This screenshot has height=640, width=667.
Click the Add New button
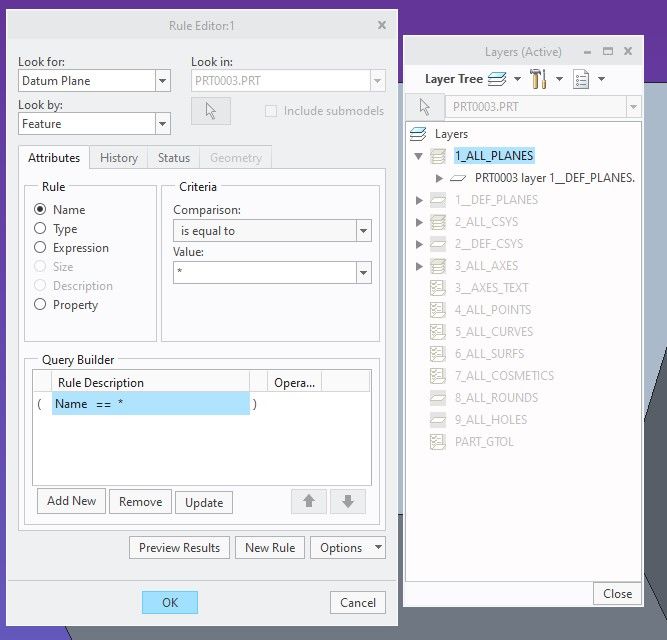[x=71, y=501]
